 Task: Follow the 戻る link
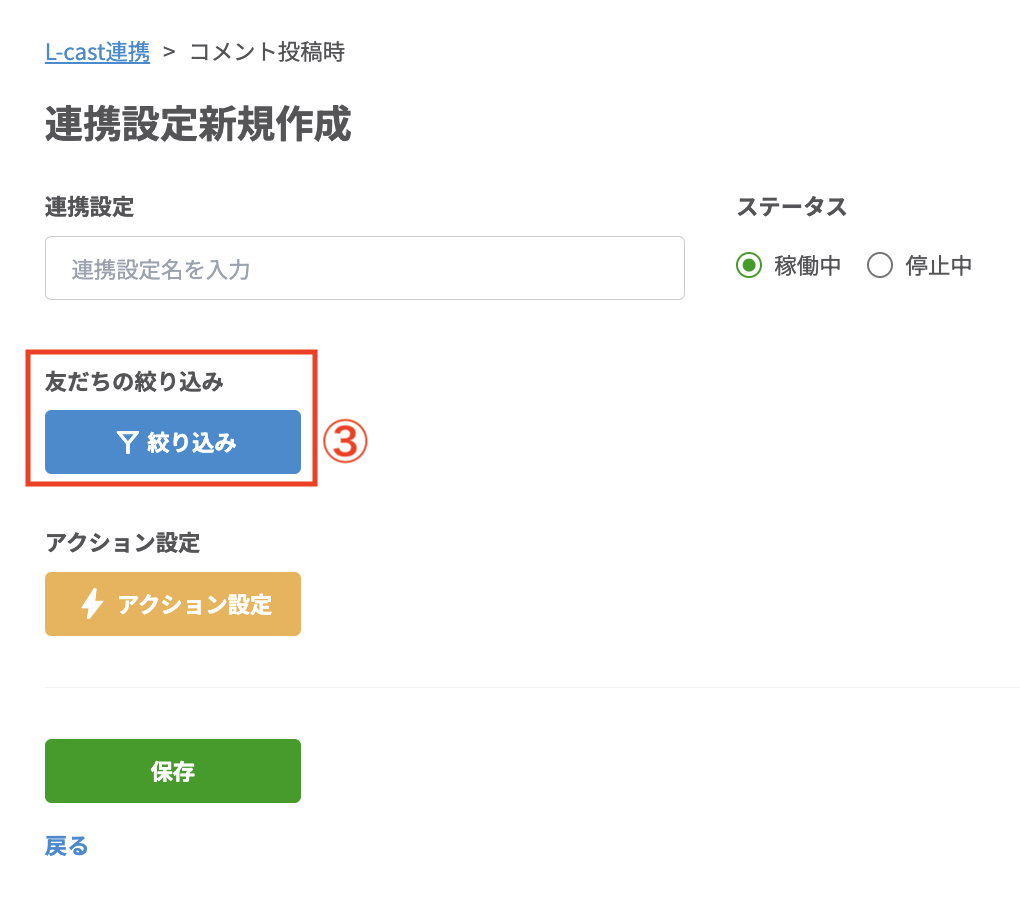[67, 846]
